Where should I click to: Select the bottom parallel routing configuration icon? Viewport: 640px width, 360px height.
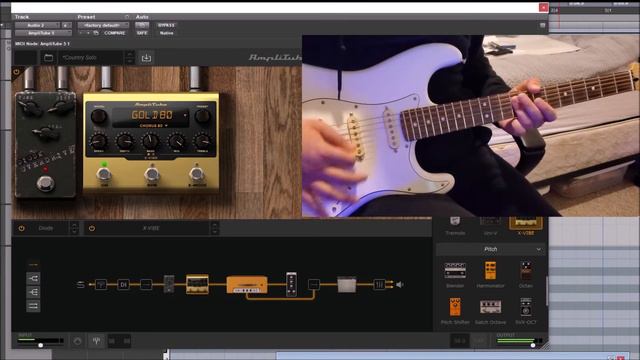point(33,306)
